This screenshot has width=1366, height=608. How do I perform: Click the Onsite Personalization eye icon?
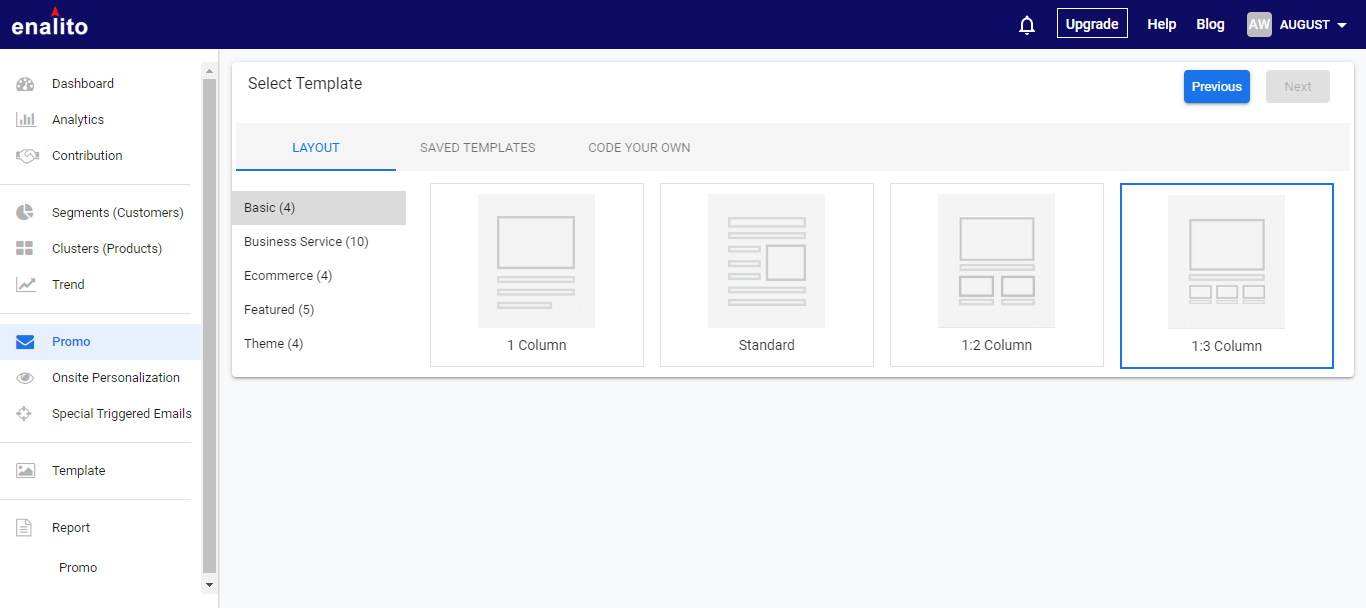tap(26, 378)
